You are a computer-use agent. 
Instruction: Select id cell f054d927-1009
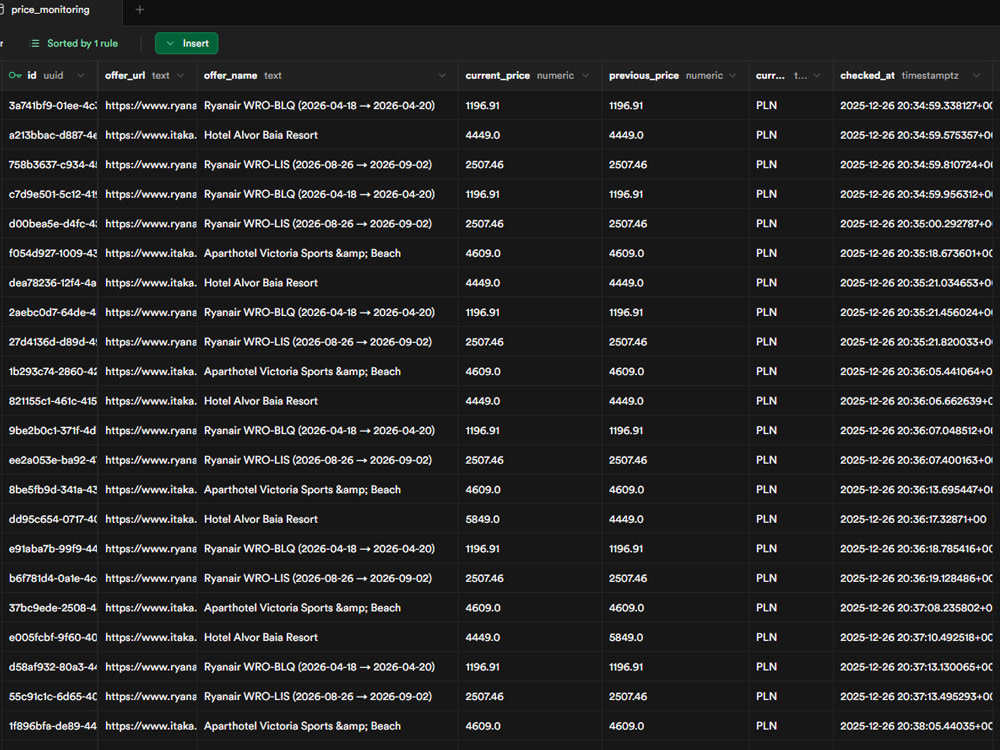[49, 253]
